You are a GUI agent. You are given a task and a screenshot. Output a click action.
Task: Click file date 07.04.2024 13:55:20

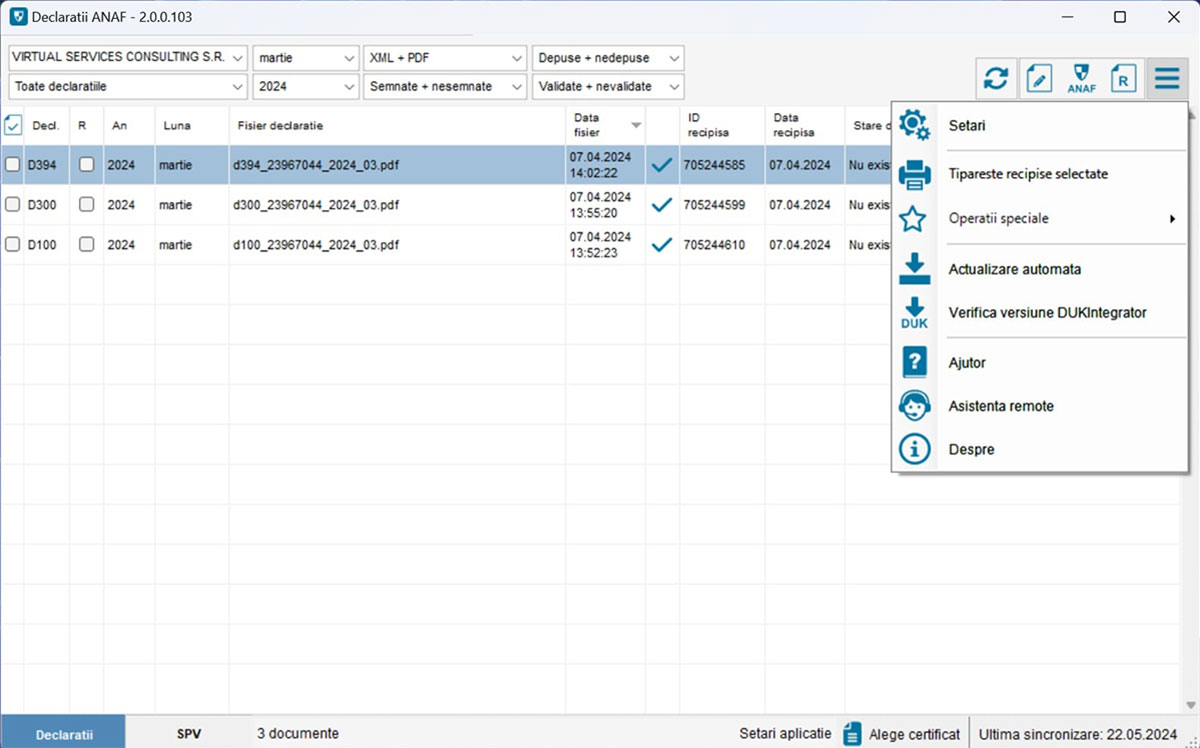coord(600,205)
